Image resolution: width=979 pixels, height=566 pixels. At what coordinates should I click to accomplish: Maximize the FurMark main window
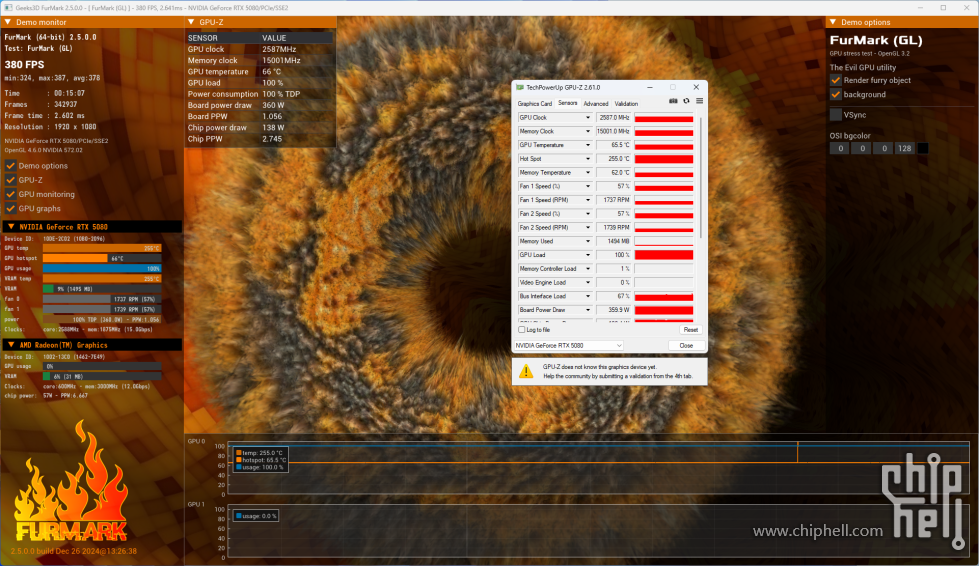[x=943, y=7]
